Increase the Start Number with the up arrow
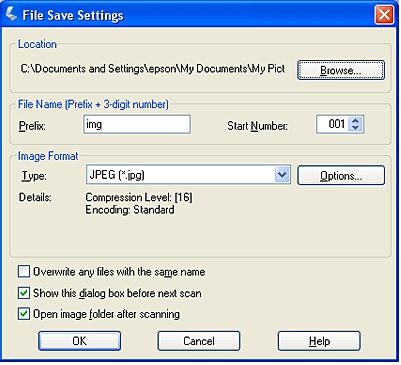This screenshot has width=401, height=365. (x=355, y=121)
